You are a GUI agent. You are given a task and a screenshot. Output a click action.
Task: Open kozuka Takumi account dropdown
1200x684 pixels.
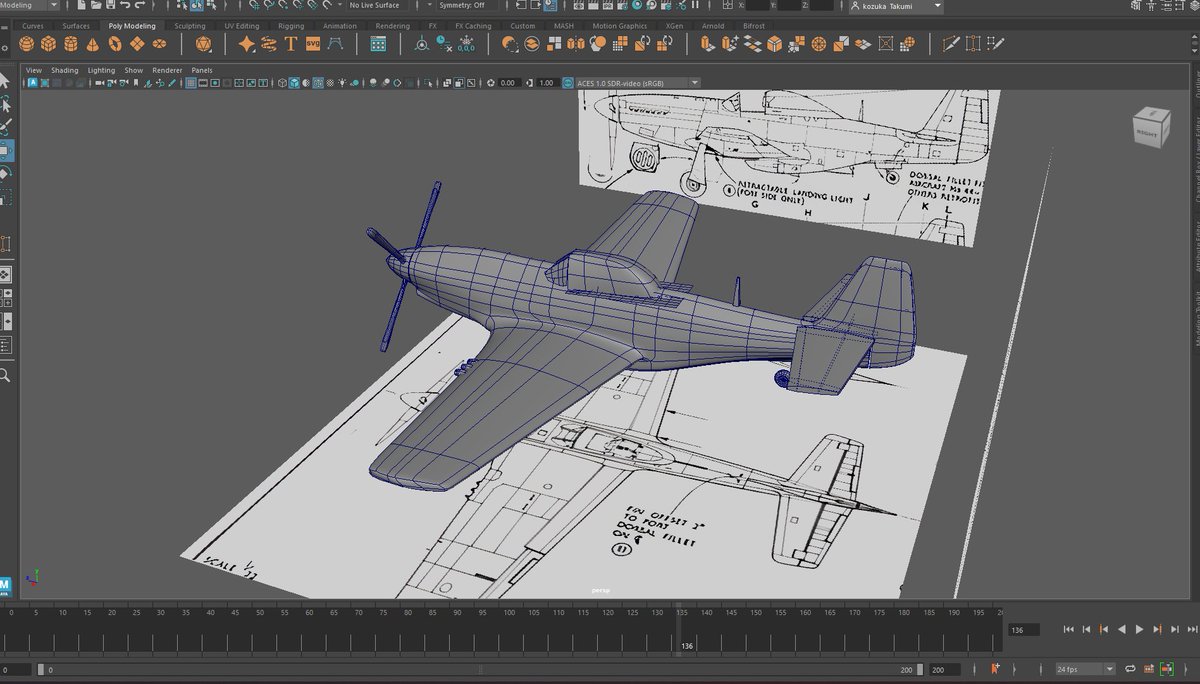click(895, 6)
